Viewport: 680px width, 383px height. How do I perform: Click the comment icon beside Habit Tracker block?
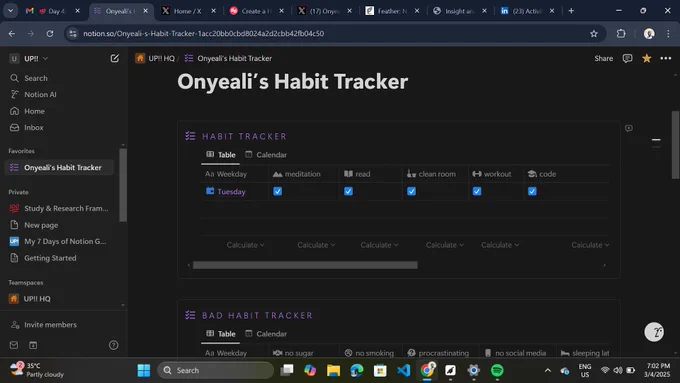pyautogui.click(x=628, y=128)
